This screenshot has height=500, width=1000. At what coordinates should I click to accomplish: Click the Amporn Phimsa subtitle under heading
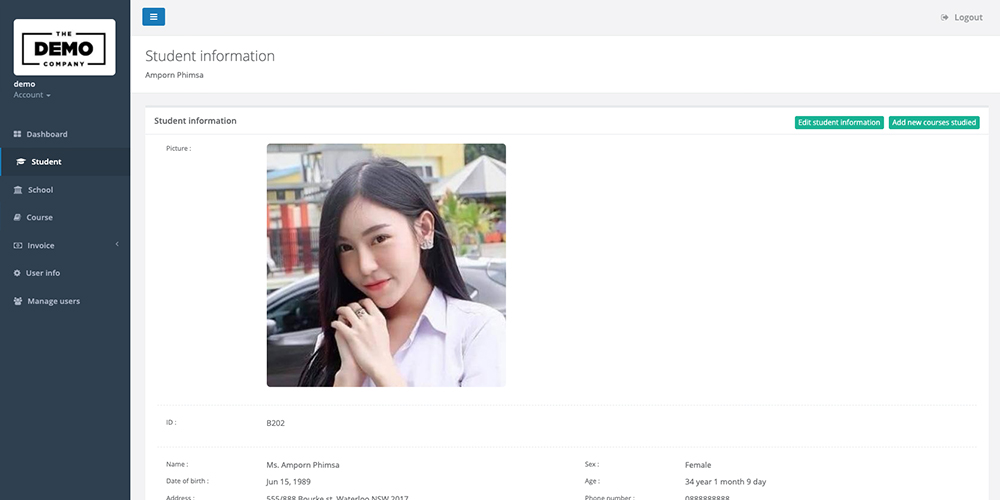pyautogui.click(x=174, y=75)
